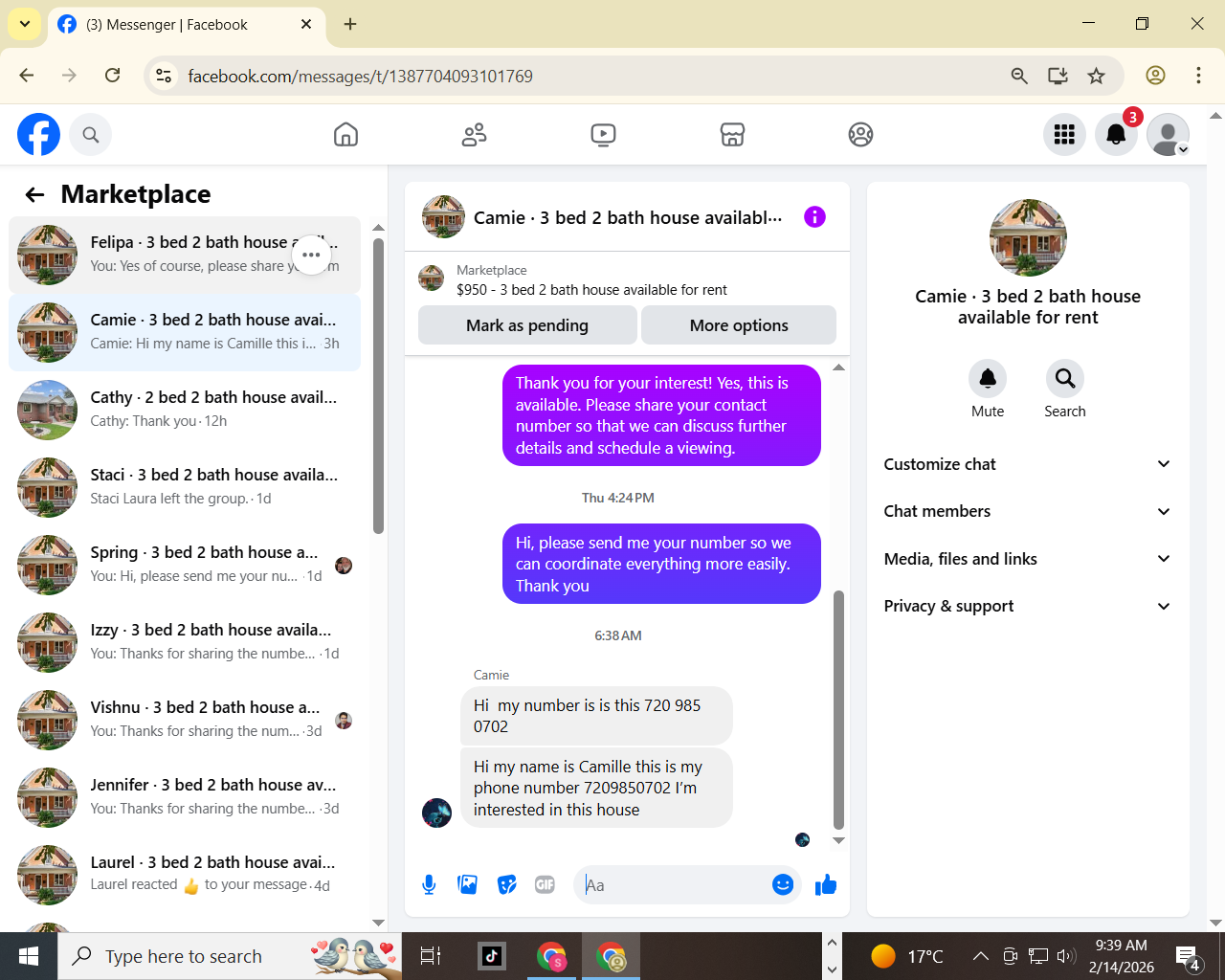Open the Jennifer conversation
Screen dimensions: 1225x980
tap(185, 797)
